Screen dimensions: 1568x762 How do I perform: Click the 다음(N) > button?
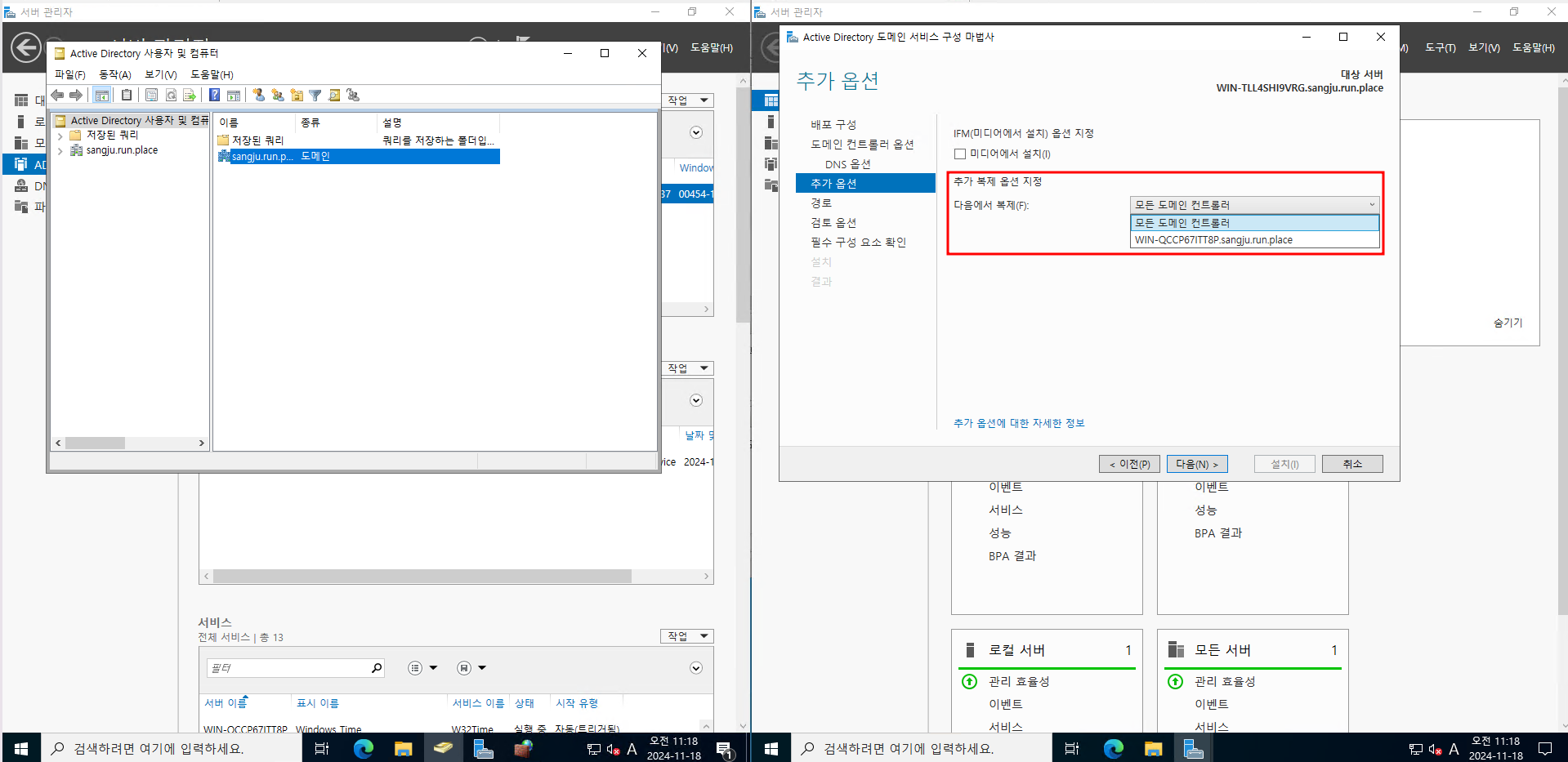pyautogui.click(x=1197, y=464)
